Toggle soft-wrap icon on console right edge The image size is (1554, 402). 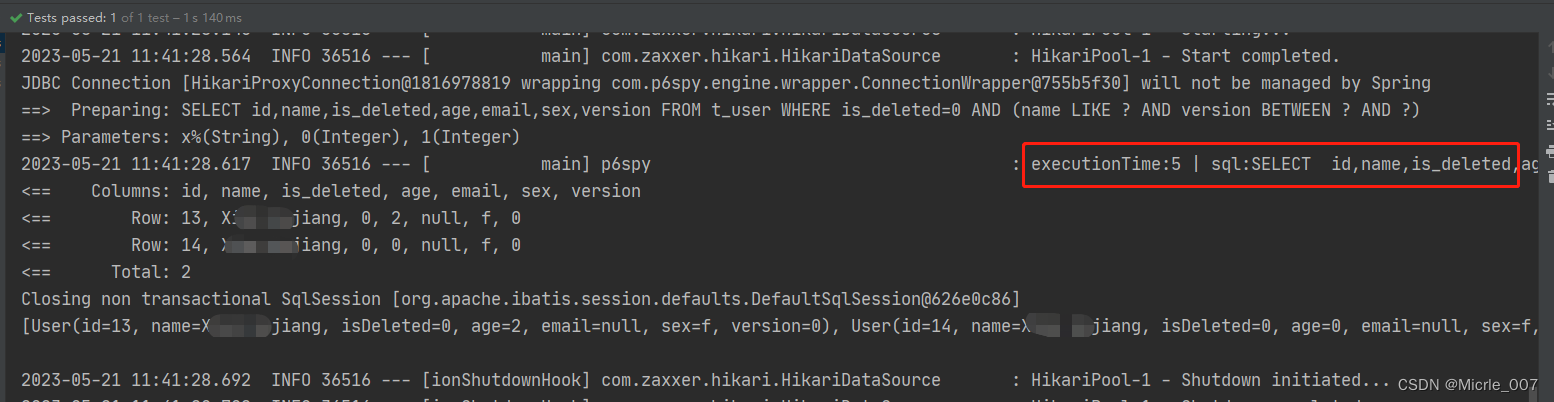[1550, 99]
